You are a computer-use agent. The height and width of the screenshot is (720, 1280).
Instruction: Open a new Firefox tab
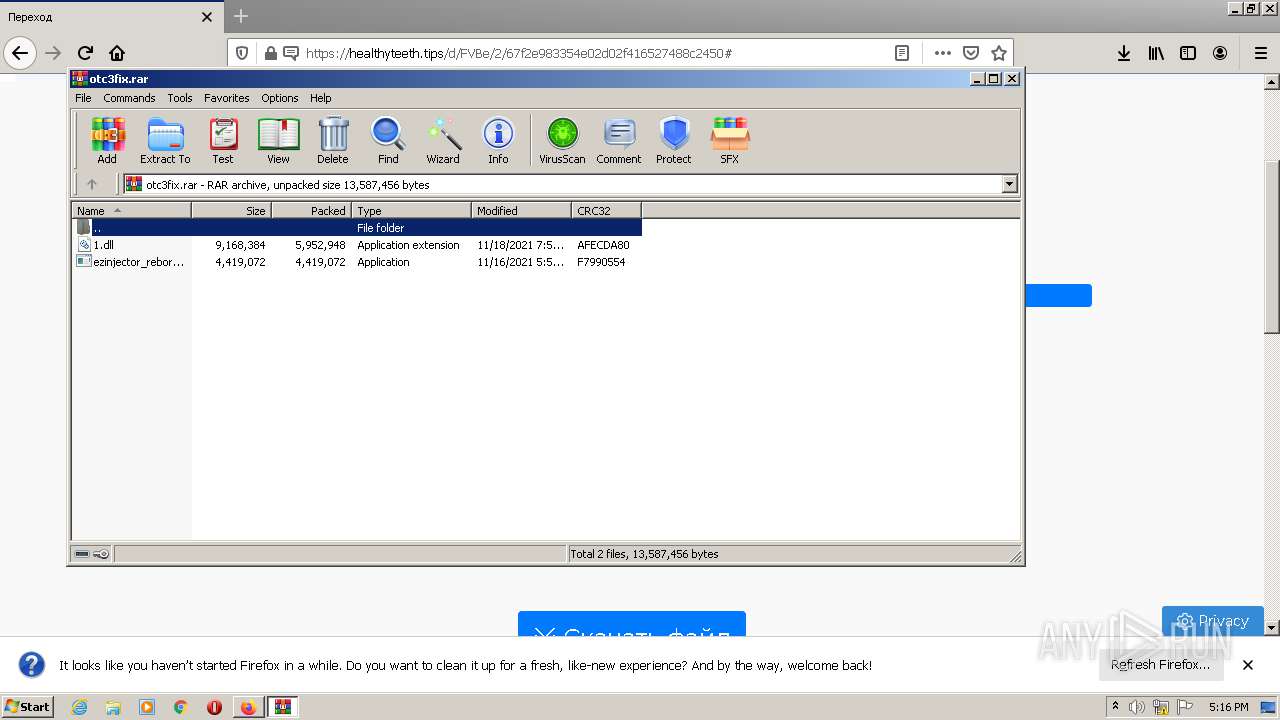click(x=241, y=16)
